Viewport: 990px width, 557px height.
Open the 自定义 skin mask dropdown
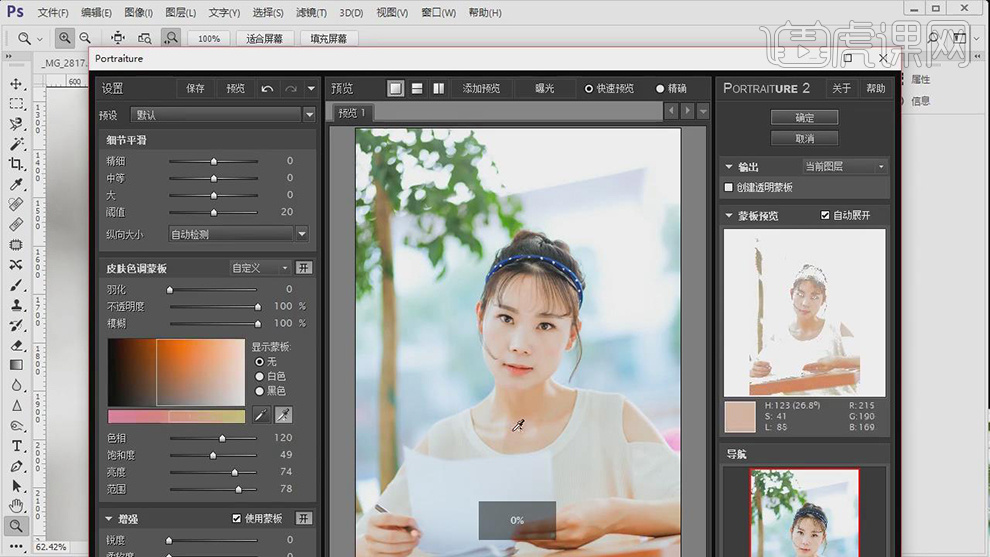pos(259,268)
